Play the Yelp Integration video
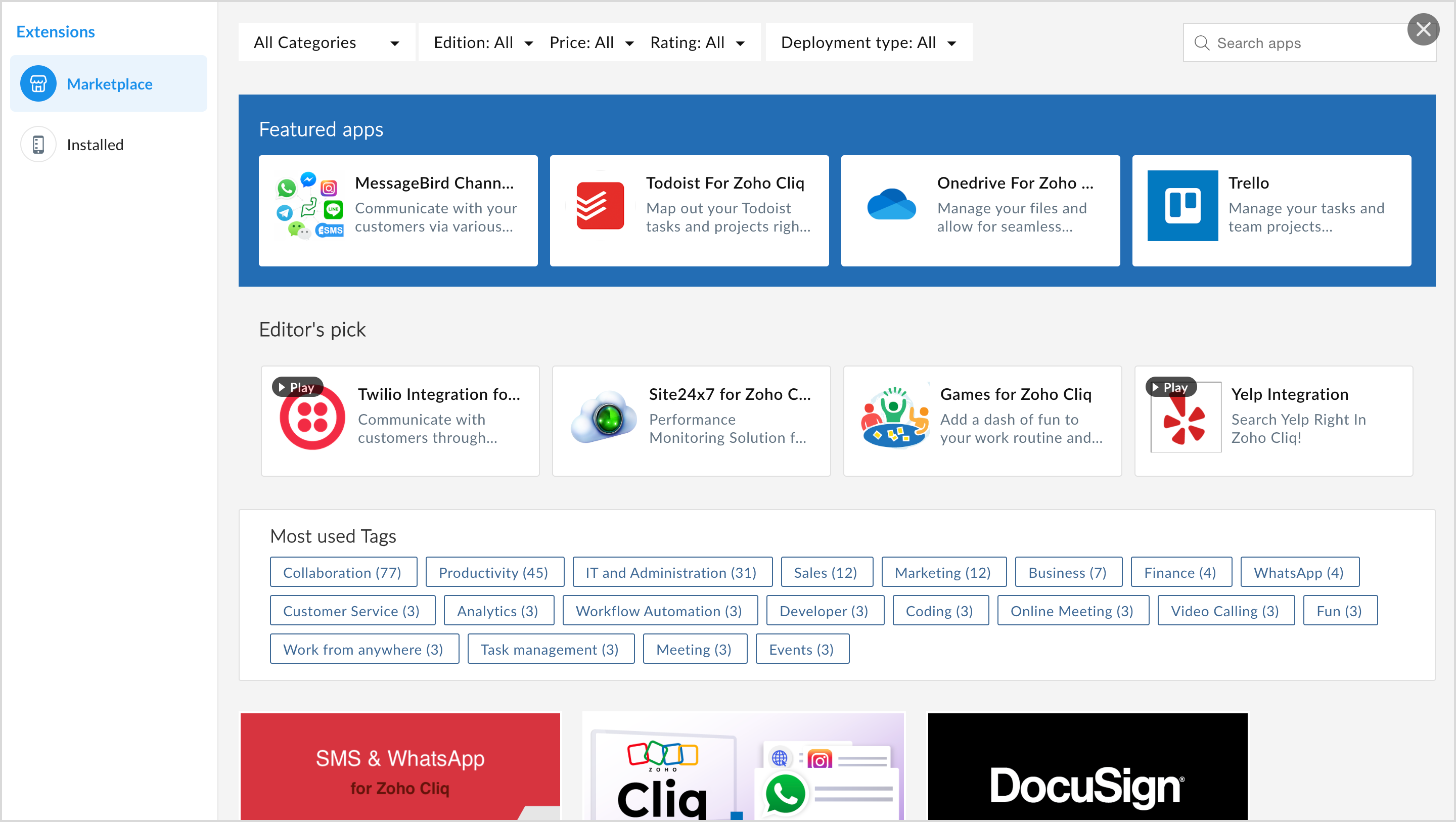The height and width of the screenshot is (822, 1456). click(1170, 387)
